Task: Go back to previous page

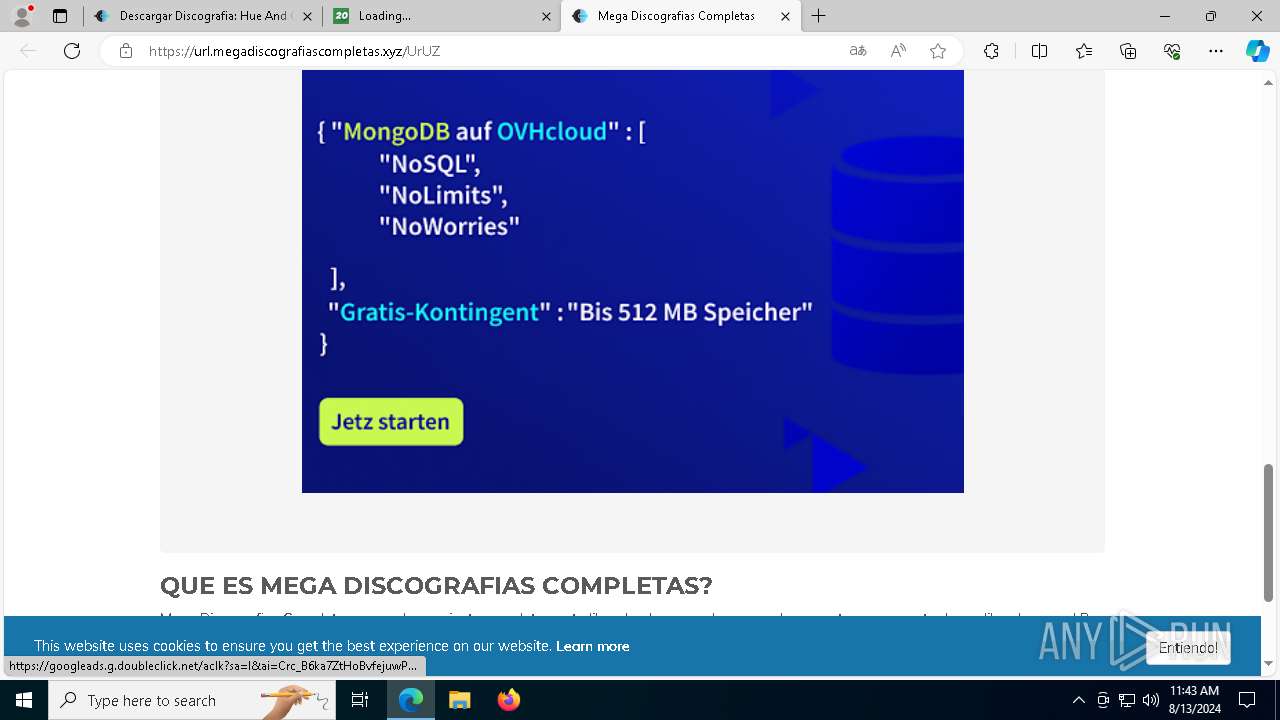Action: click(28, 51)
